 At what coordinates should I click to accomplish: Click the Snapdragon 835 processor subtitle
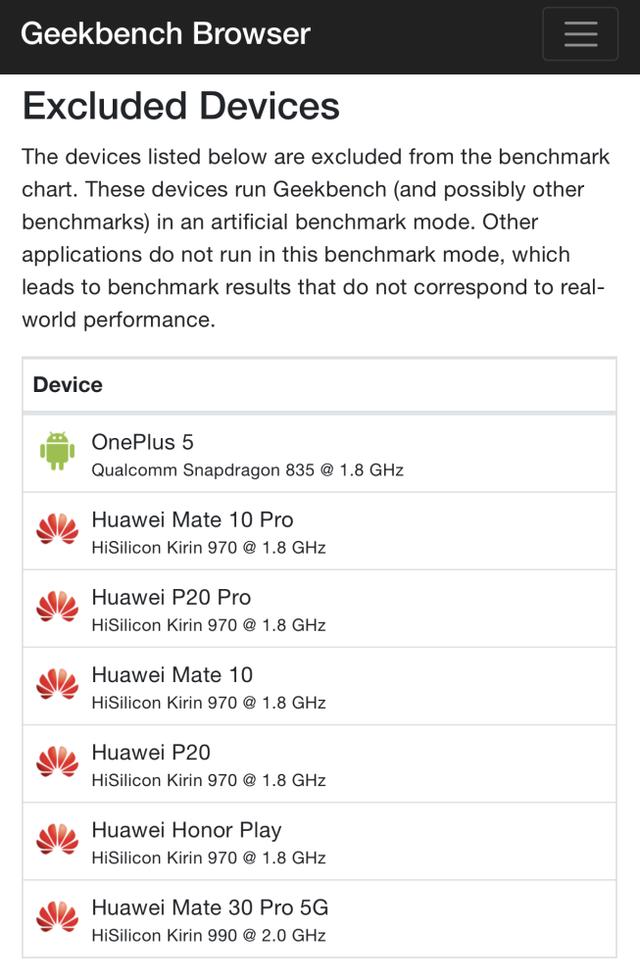pos(247,470)
